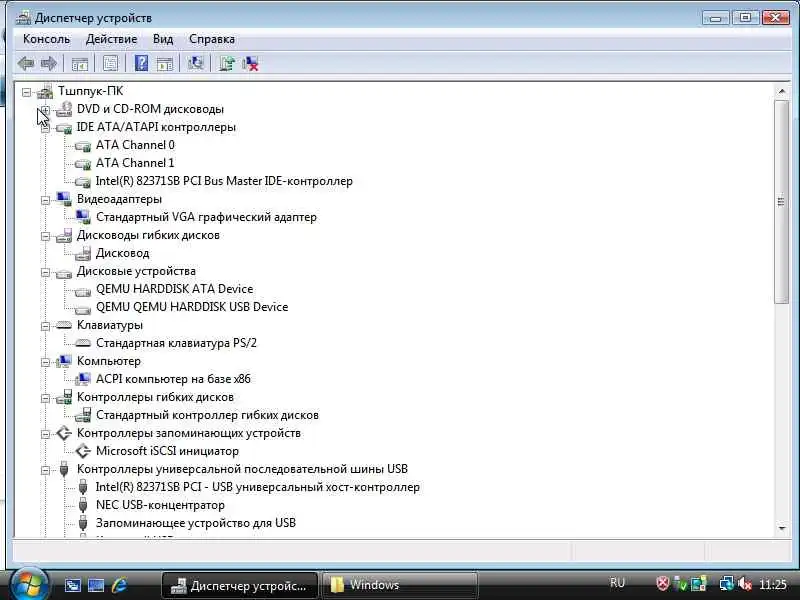This screenshot has width=800, height=600.
Task: Collapse the Дисковые устройства node
Action: point(45,272)
